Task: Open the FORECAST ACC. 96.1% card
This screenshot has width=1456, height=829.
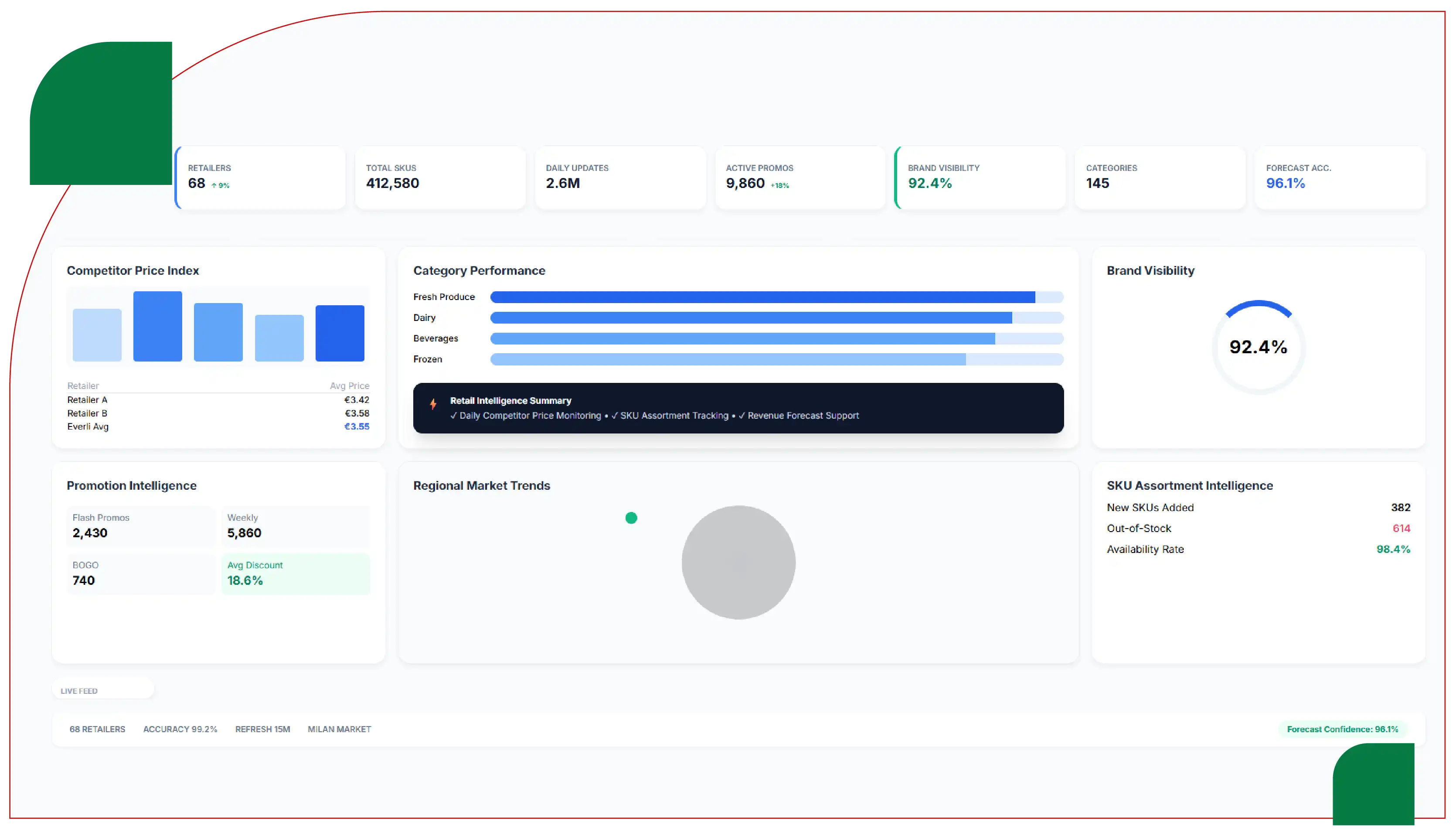Action: (1340, 177)
